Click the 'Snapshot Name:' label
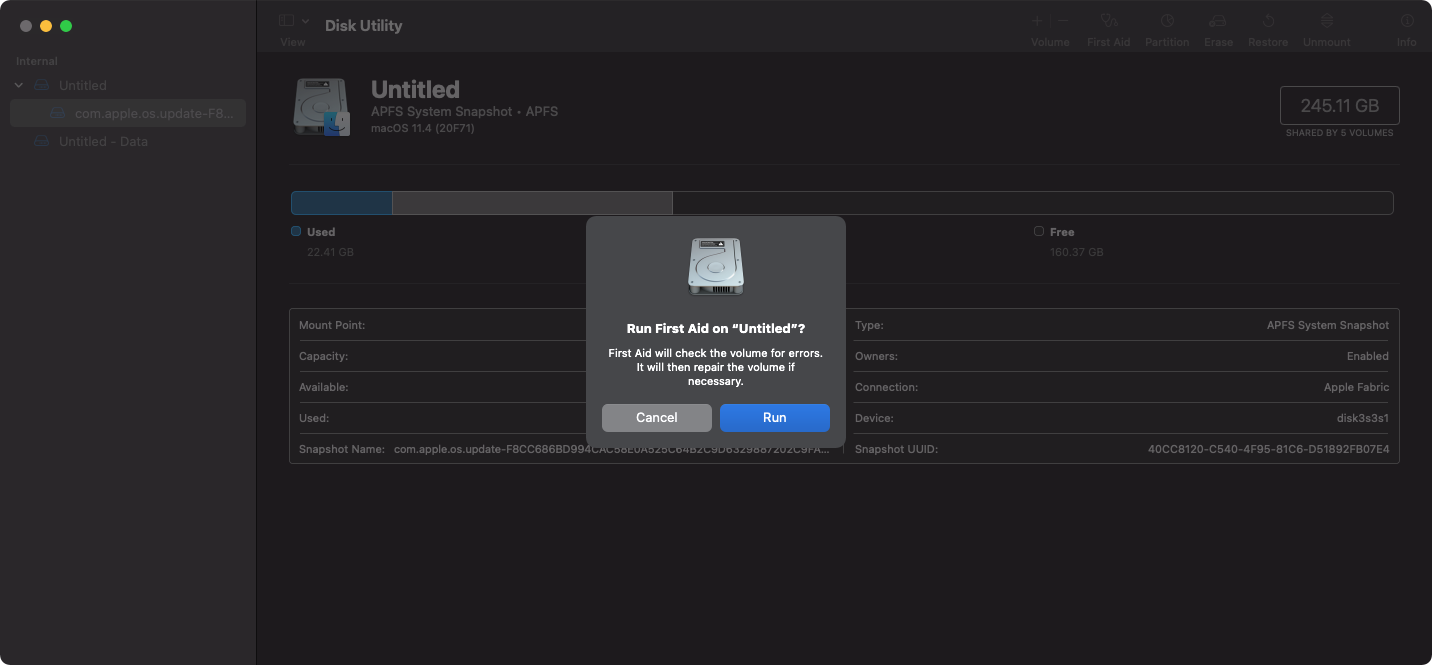1432x665 pixels. [342, 449]
